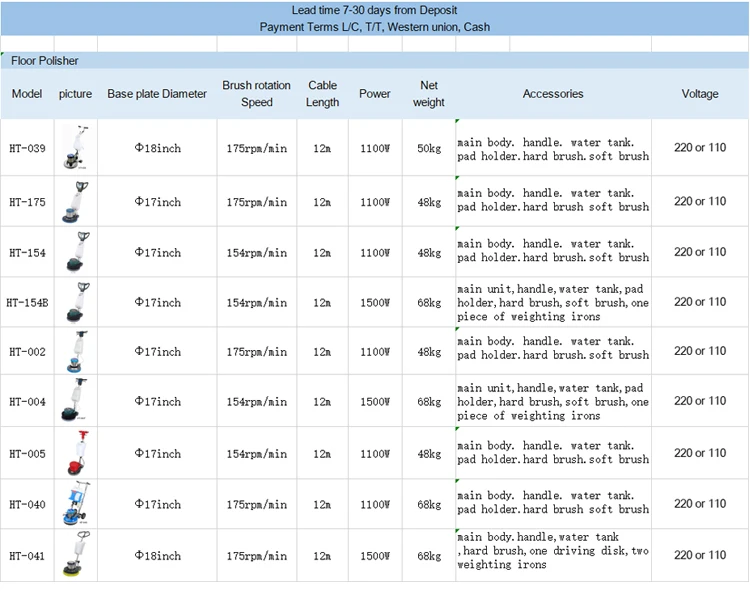
Task: Select the red HT-005 machine image
Action: (x=75, y=453)
